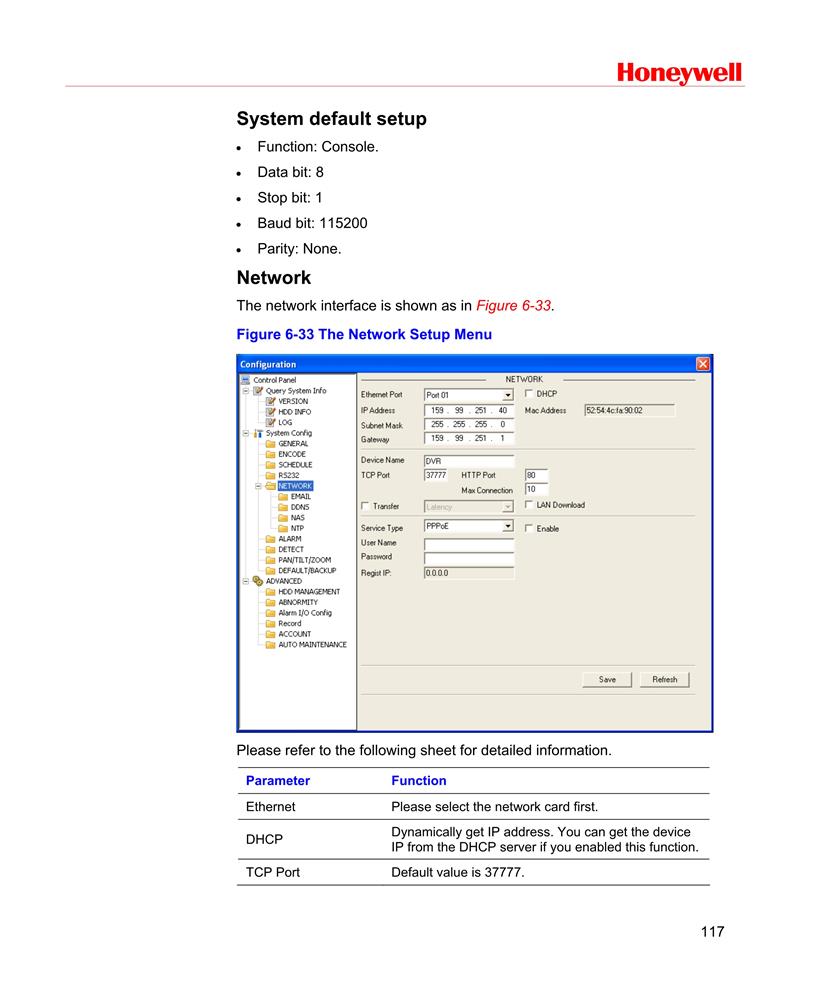Click the Gateway address field

[469, 439]
